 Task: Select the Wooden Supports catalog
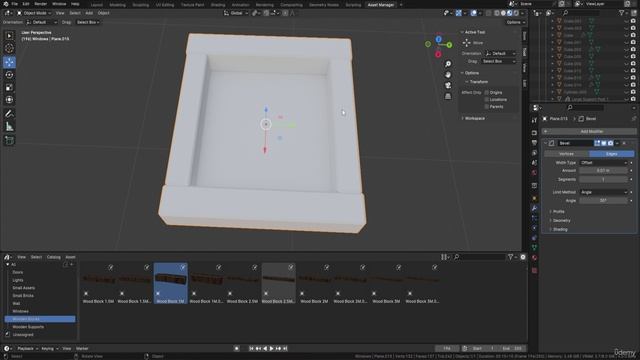[x=28, y=327]
